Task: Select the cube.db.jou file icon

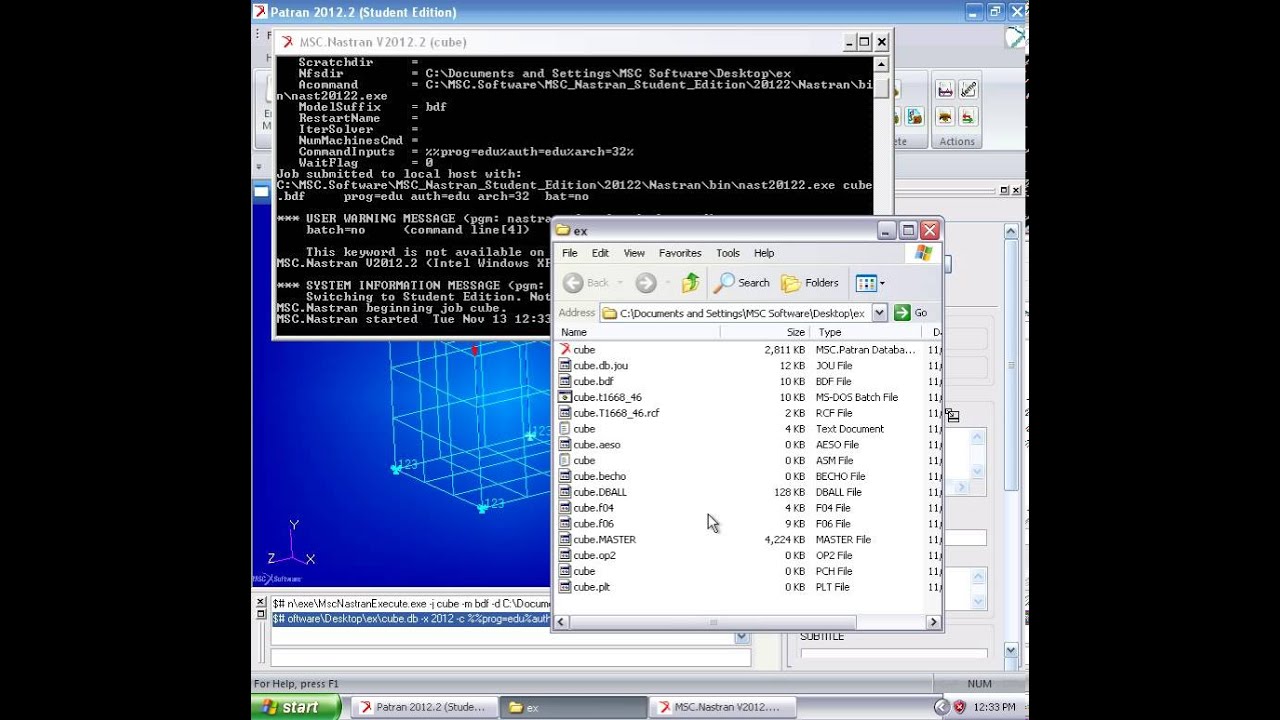Action: [x=565, y=366]
